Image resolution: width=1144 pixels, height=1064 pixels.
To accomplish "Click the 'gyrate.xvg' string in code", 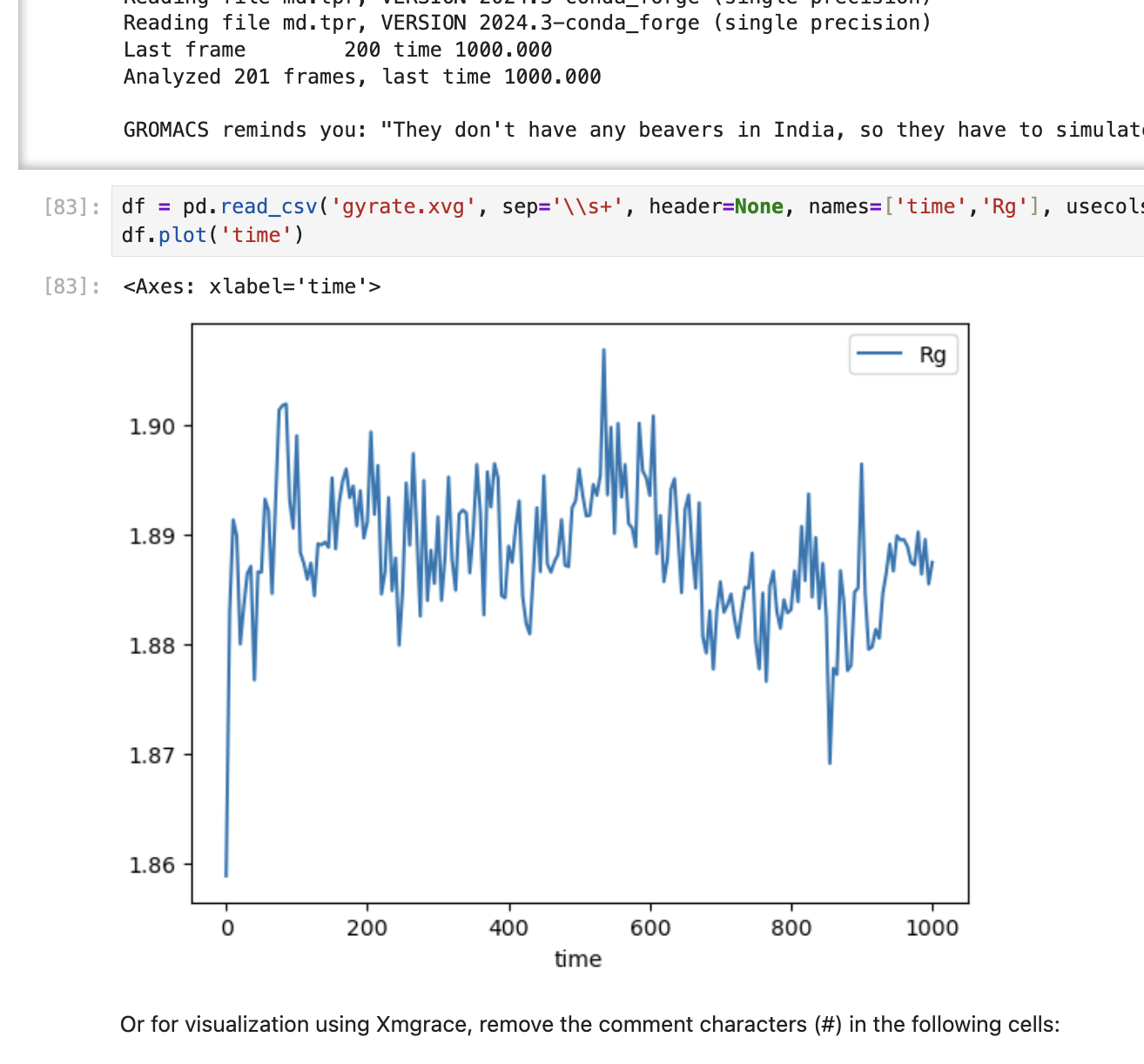I will [402, 206].
